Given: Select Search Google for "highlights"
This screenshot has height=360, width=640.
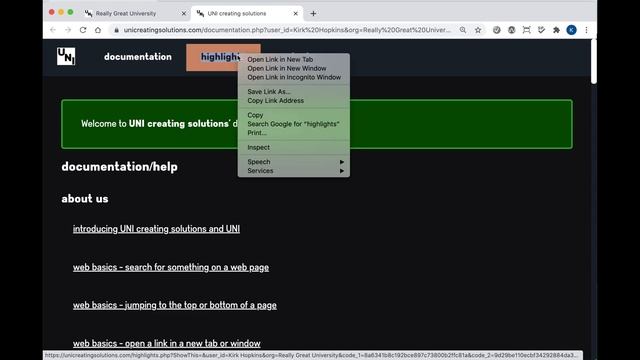Looking at the screenshot, I should pyautogui.click(x=293, y=124).
